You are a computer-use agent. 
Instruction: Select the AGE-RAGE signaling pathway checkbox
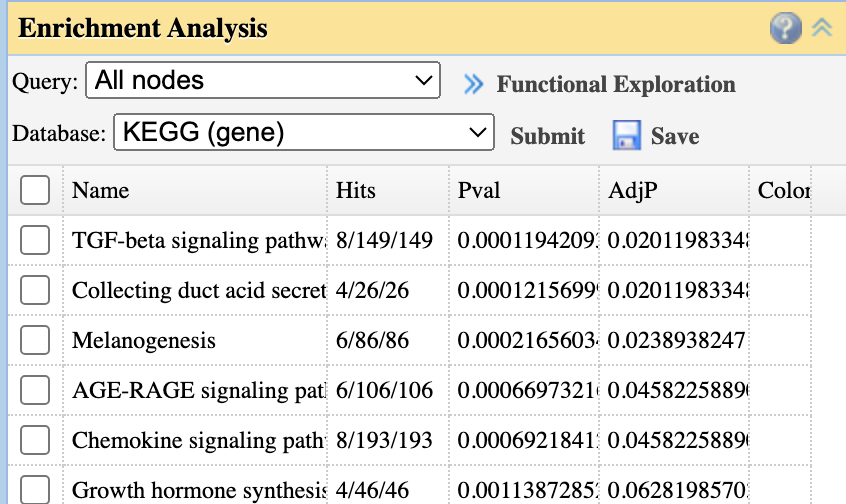point(35,390)
